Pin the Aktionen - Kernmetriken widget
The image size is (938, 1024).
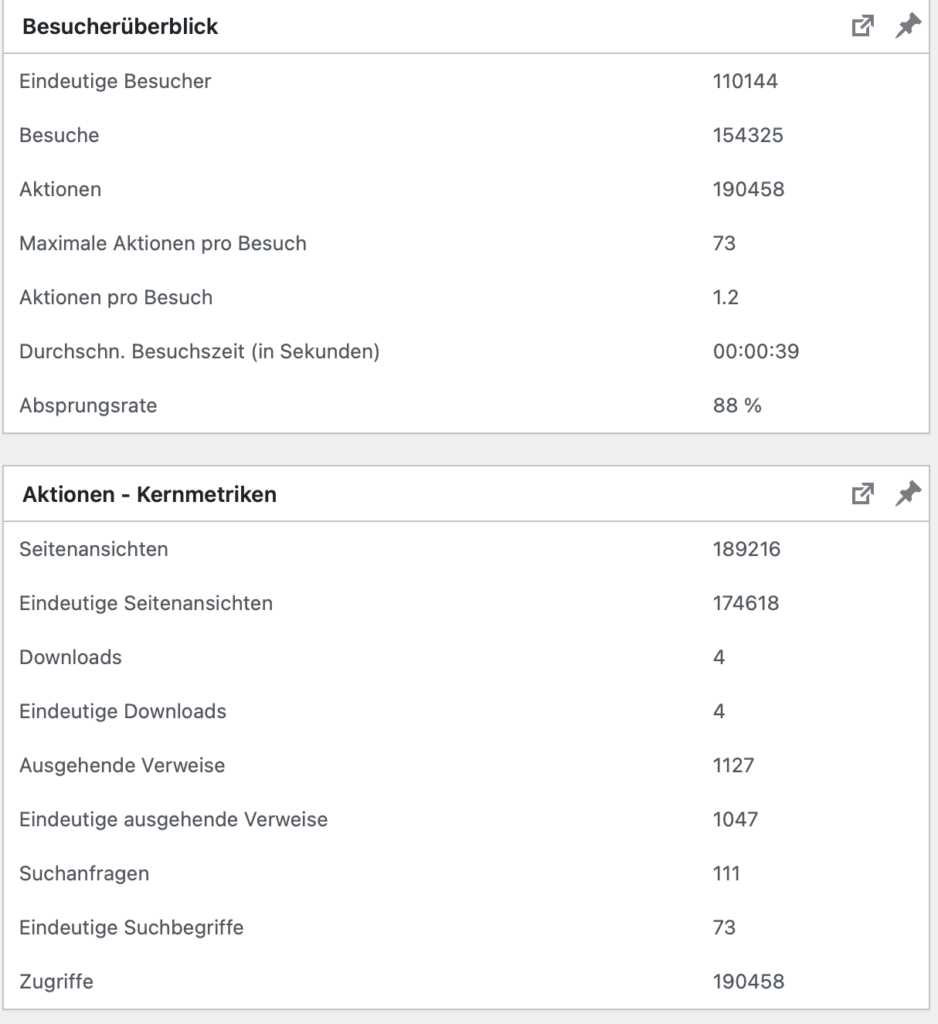[907, 493]
